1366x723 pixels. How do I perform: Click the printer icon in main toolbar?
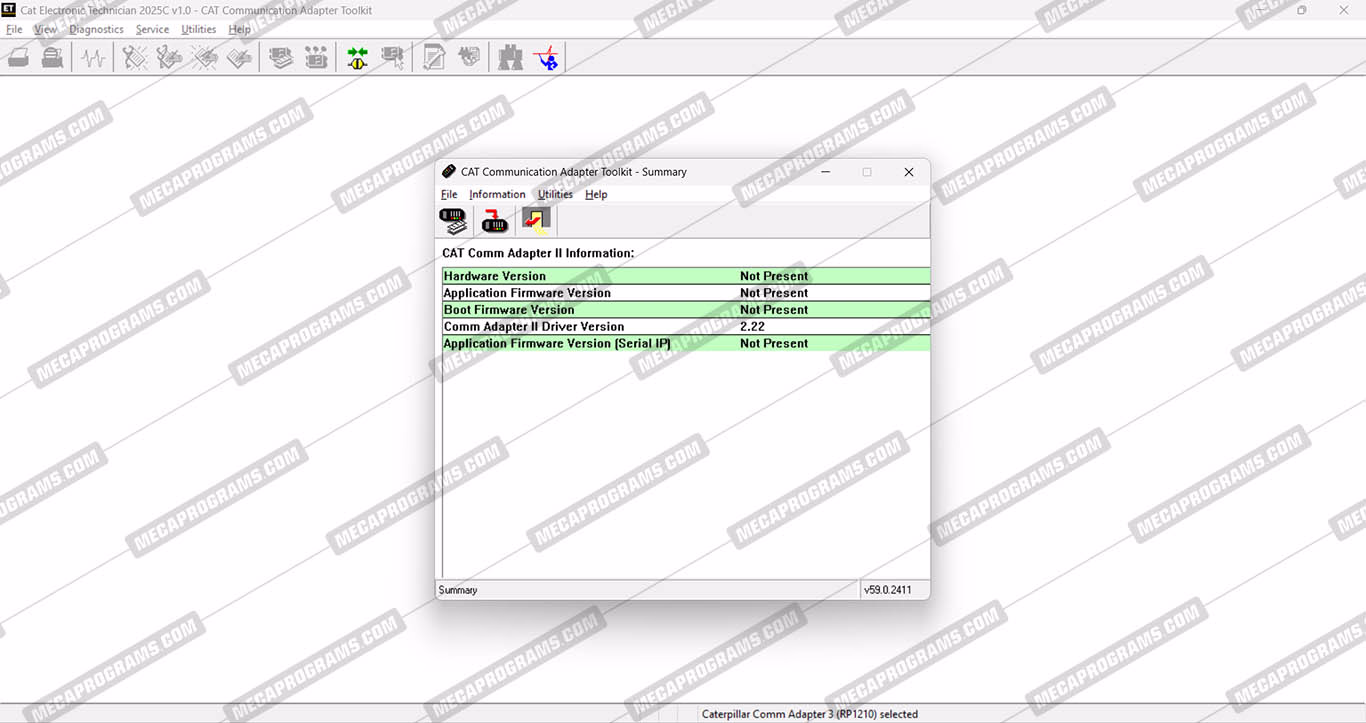click(x=53, y=58)
